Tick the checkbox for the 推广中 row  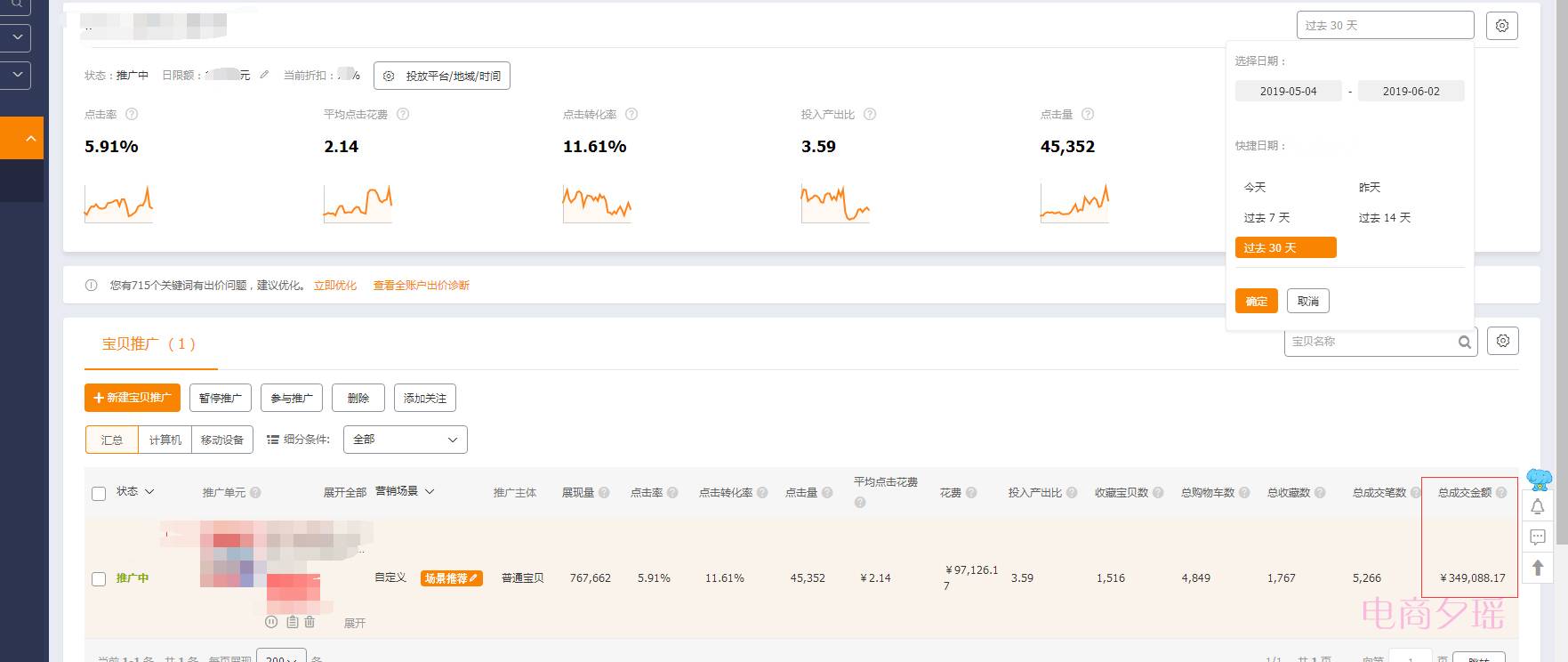(x=99, y=578)
